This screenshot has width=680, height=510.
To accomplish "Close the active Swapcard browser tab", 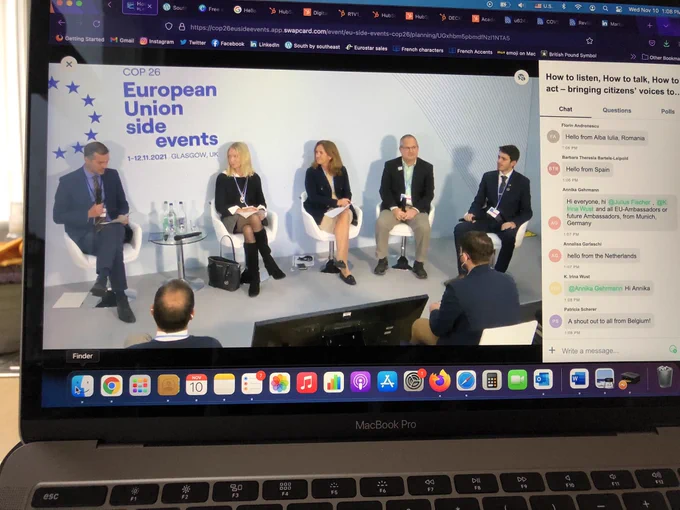I will pos(150,7).
